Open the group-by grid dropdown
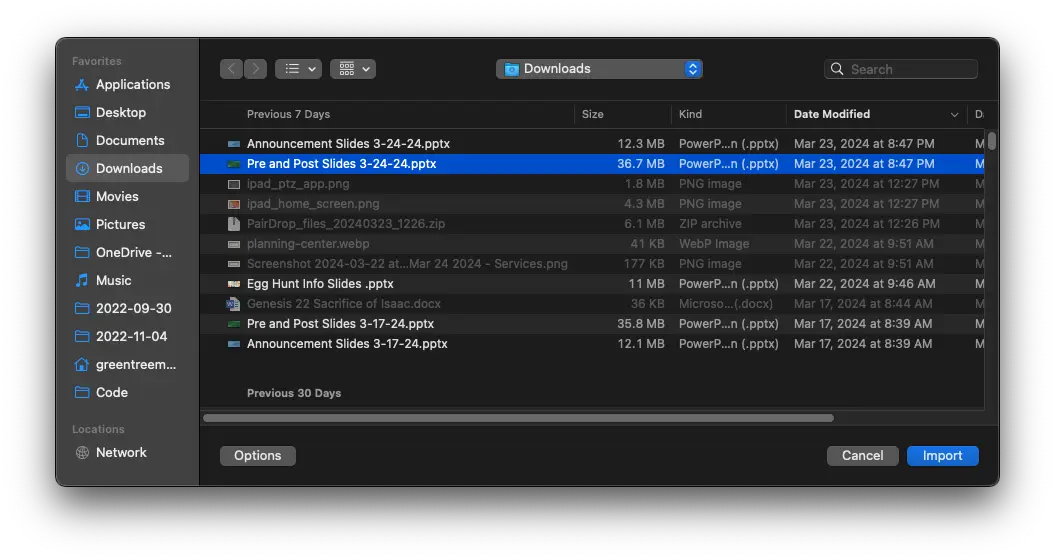The height and width of the screenshot is (560, 1055). [x=352, y=69]
